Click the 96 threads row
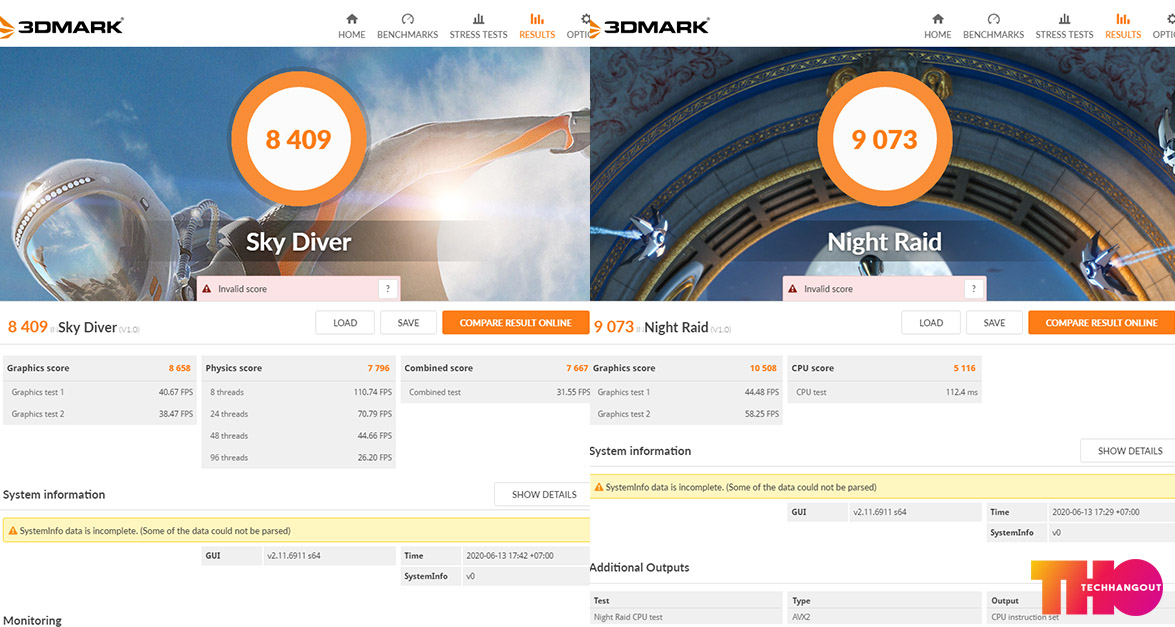This screenshot has width=1175, height=627. click(298, 457)
